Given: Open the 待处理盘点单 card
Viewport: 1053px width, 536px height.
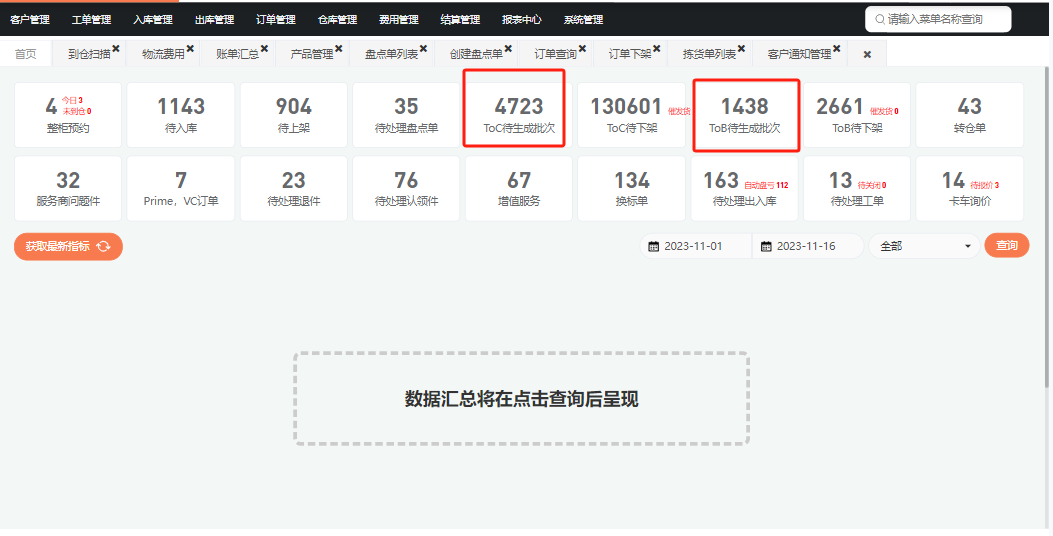Looking at the screenshot, I should 406,115.
